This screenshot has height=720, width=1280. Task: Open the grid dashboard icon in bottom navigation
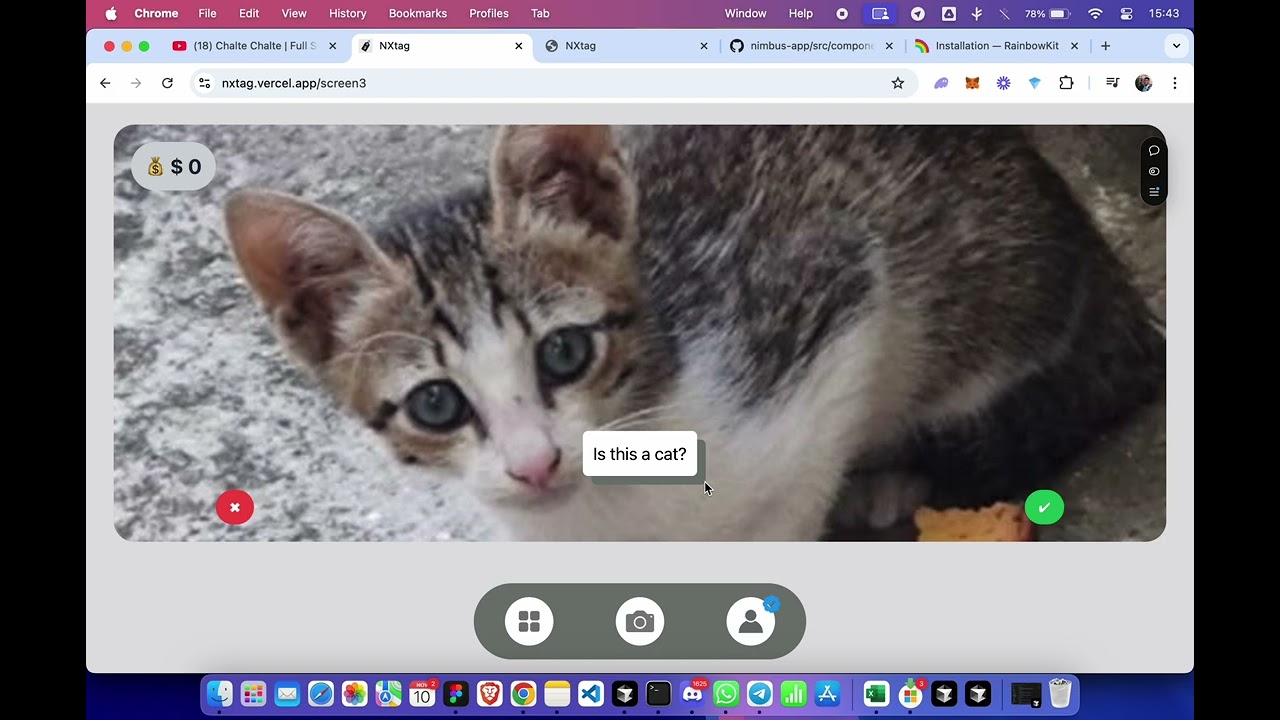[529, 622]
